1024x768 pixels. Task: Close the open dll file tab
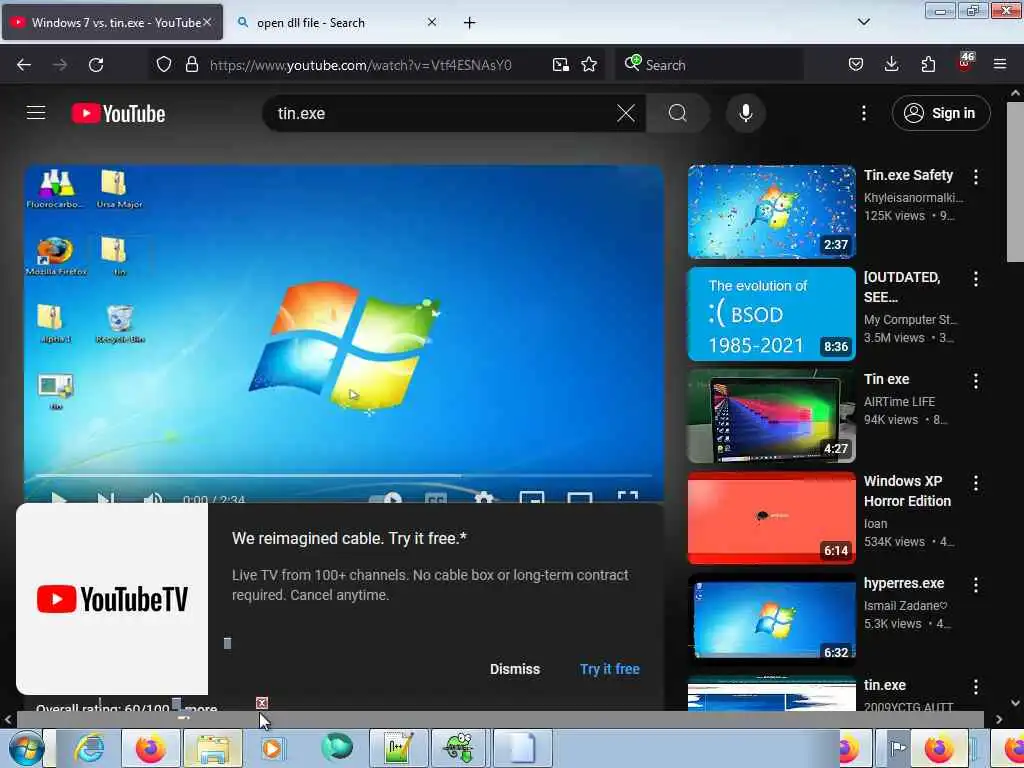pos(432,22)
